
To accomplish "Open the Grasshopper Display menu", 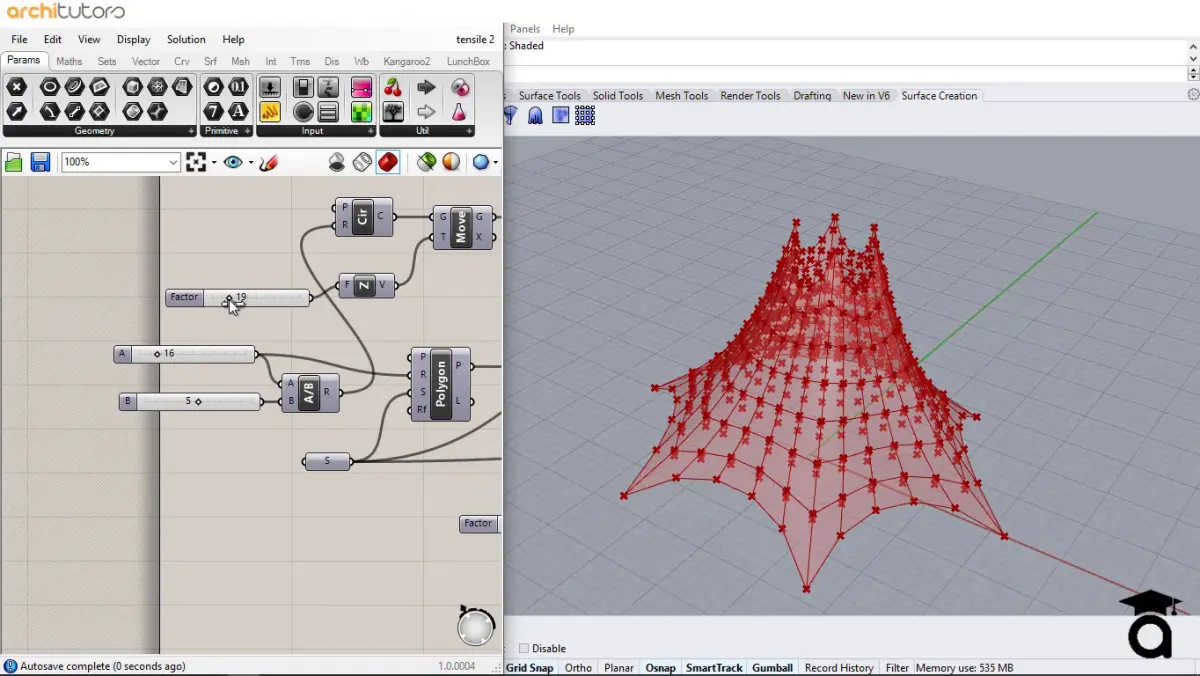I will pyautogui.click(x=133, y=39).
